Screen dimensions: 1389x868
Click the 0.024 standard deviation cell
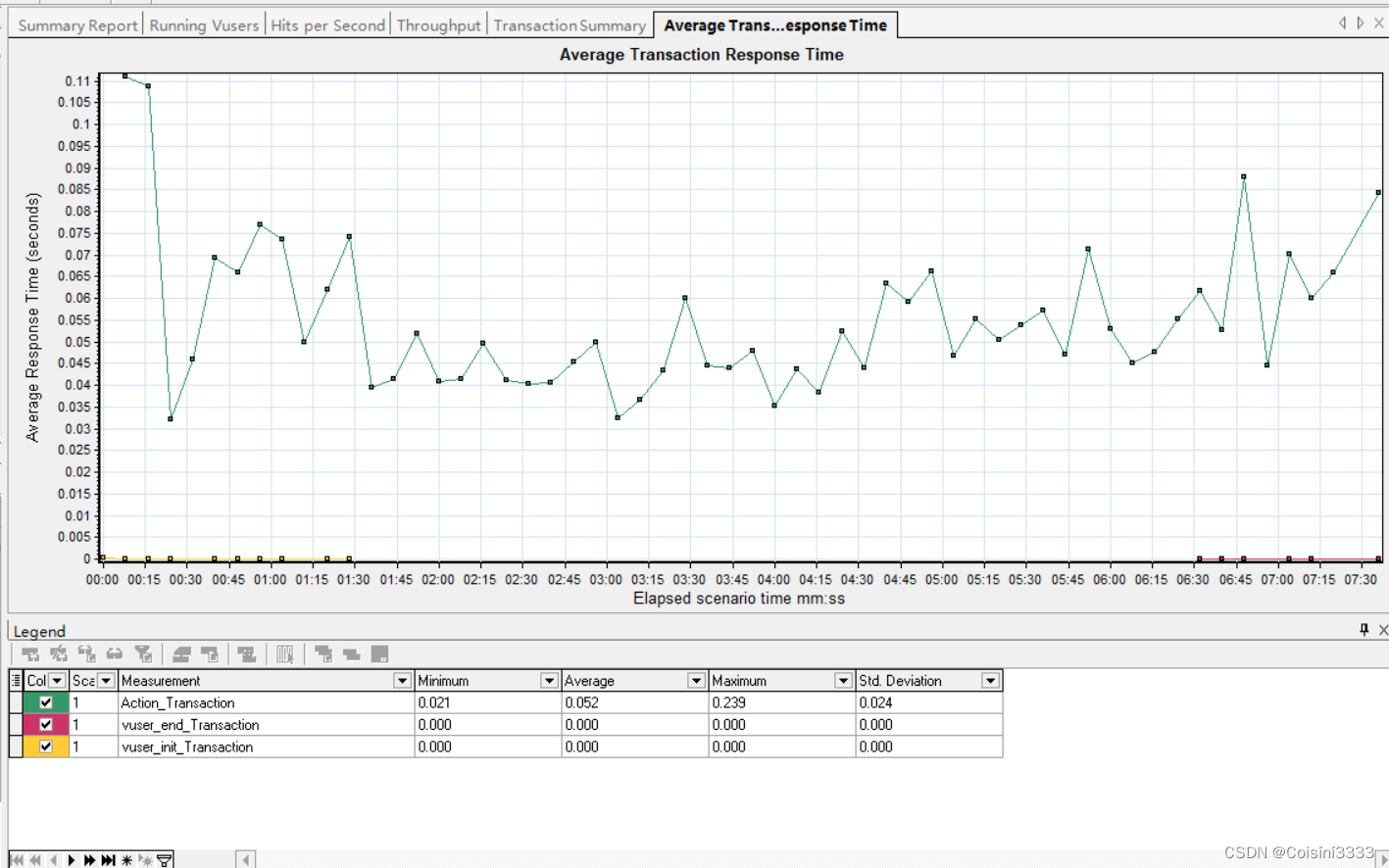[928, 702]
